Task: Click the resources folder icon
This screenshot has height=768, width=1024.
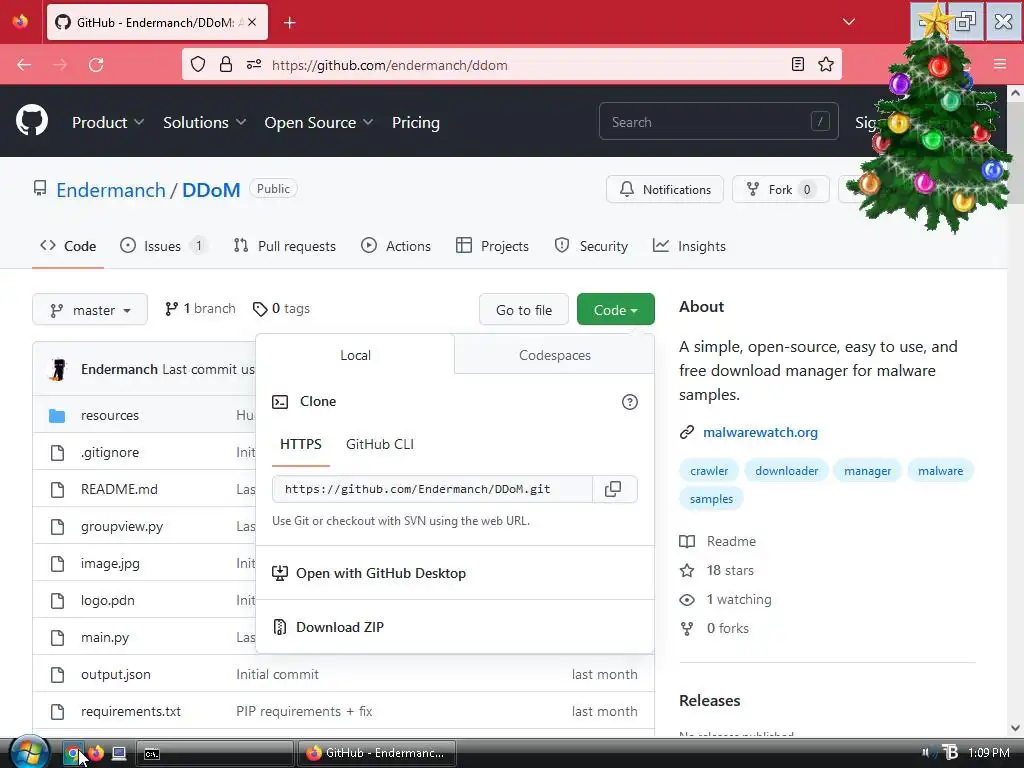Action: (x=57, y=415)
